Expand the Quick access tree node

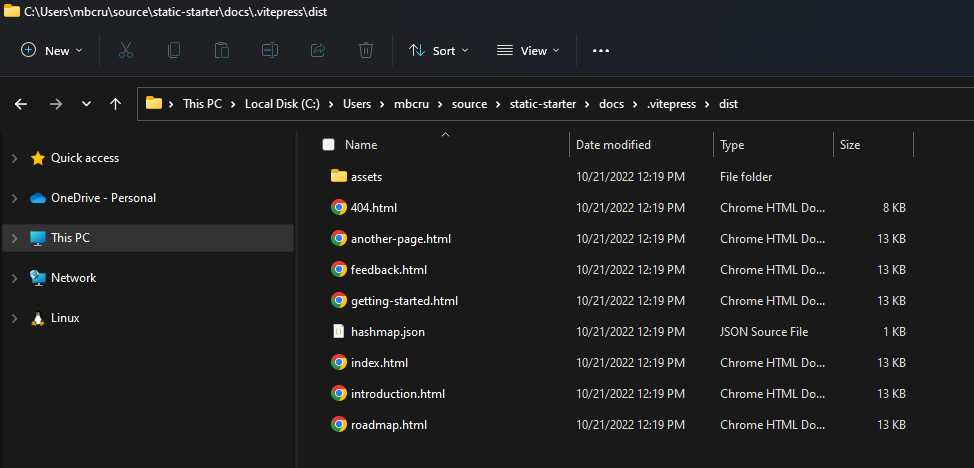[x=14, y=158]
